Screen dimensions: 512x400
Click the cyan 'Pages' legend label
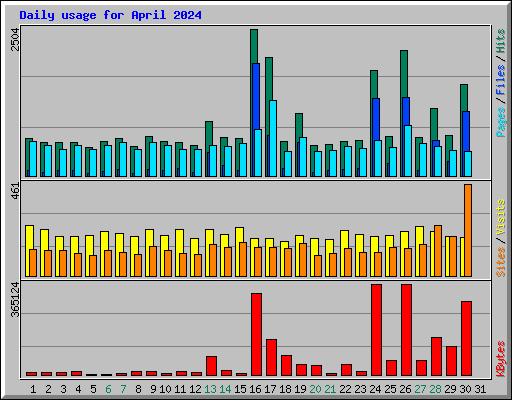point(500,122)
